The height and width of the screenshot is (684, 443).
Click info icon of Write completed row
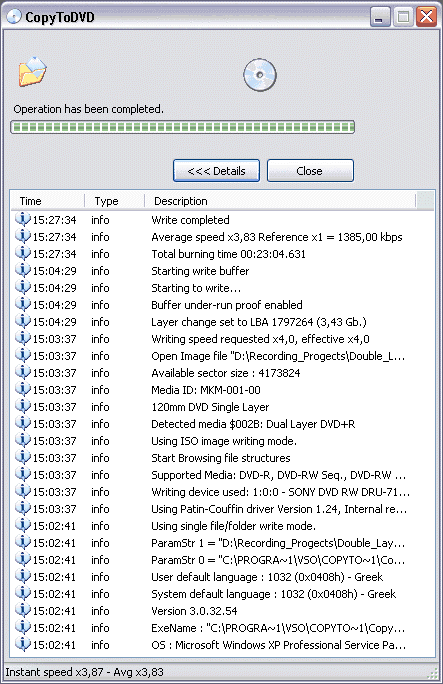tap(23, 219)
